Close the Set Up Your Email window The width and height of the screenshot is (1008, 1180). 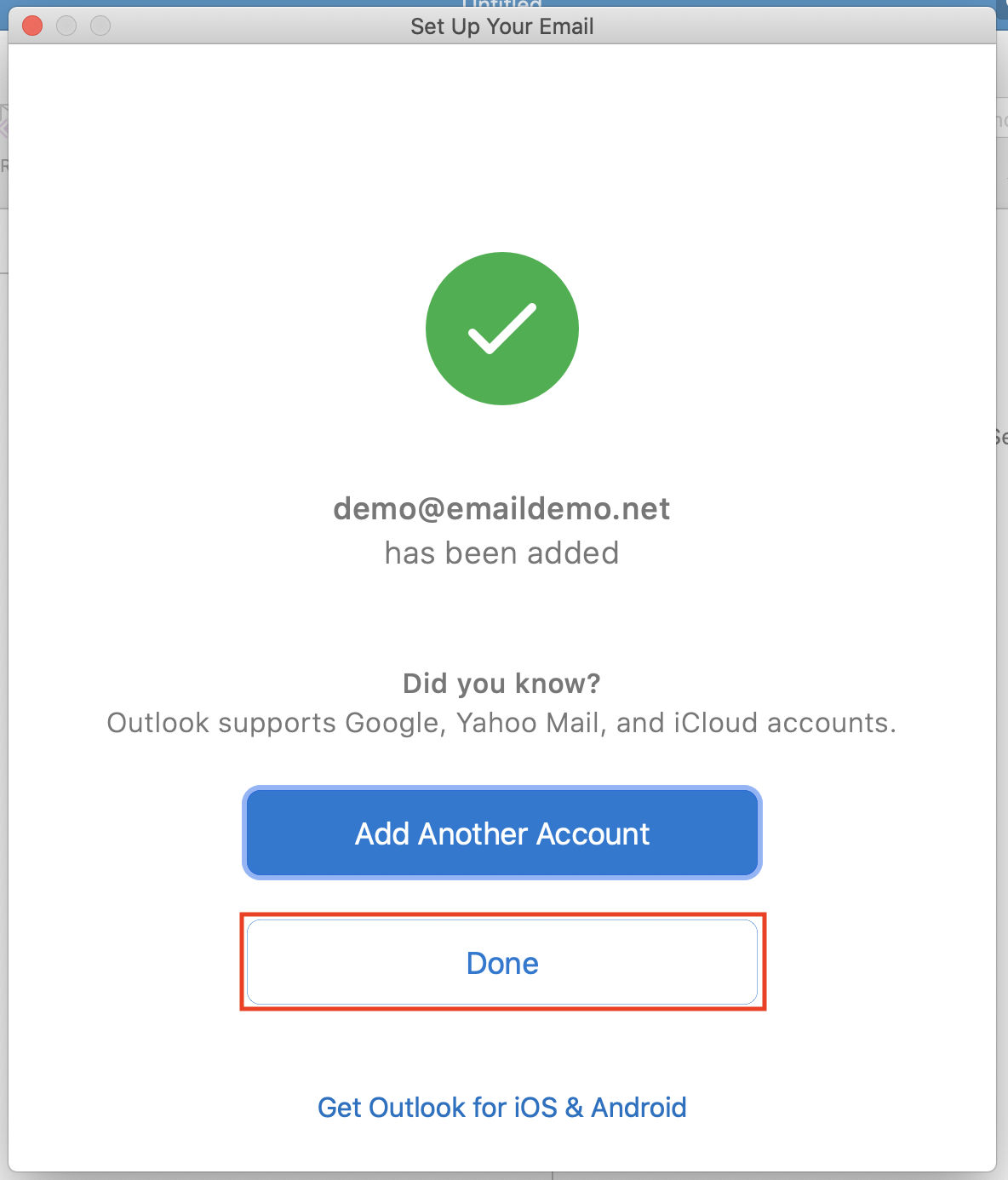coord(32,26)
